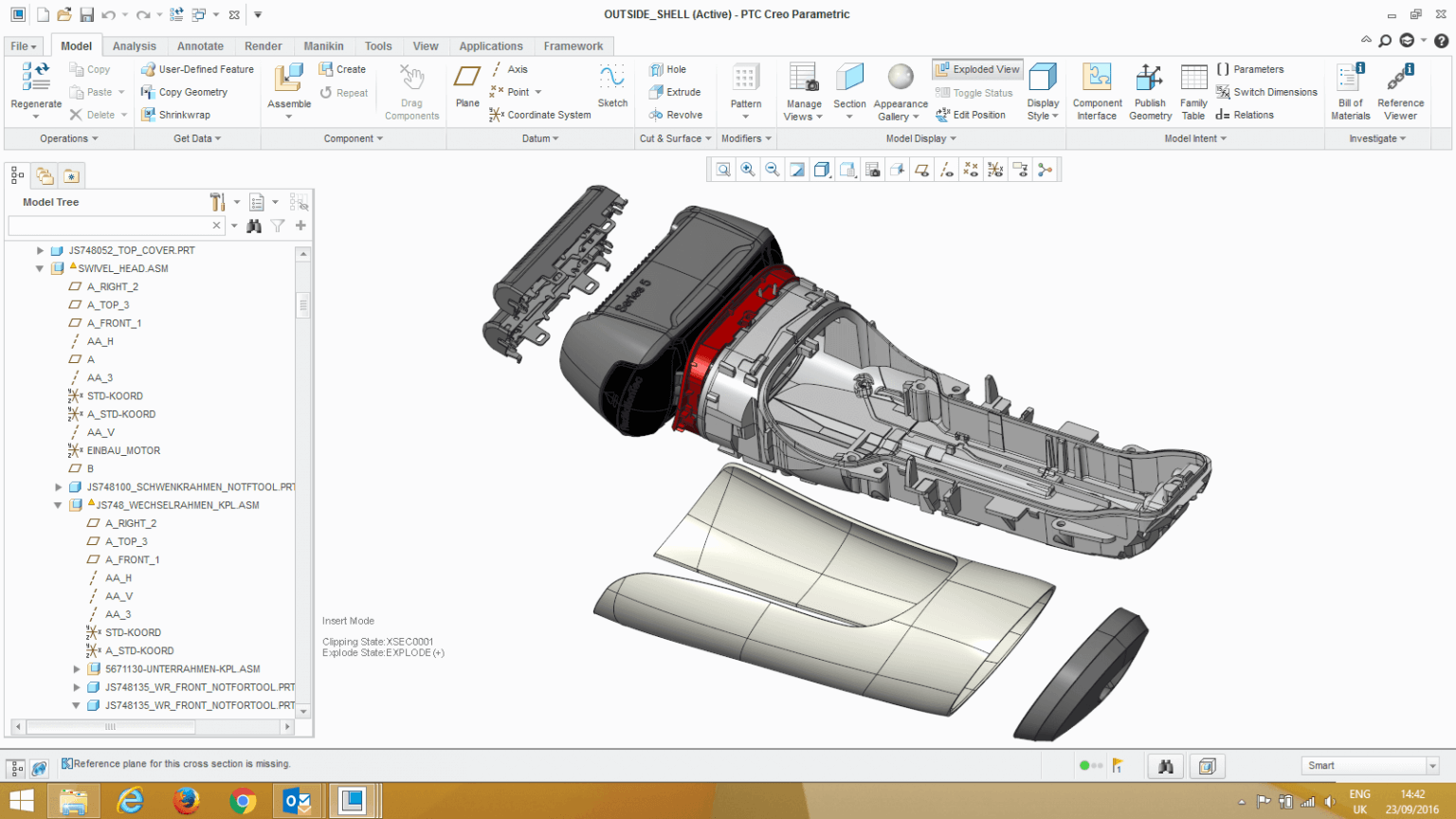Open the Manage Views dropdown
This screenshot has height=819, width=1456.
(x=803, y=92)
